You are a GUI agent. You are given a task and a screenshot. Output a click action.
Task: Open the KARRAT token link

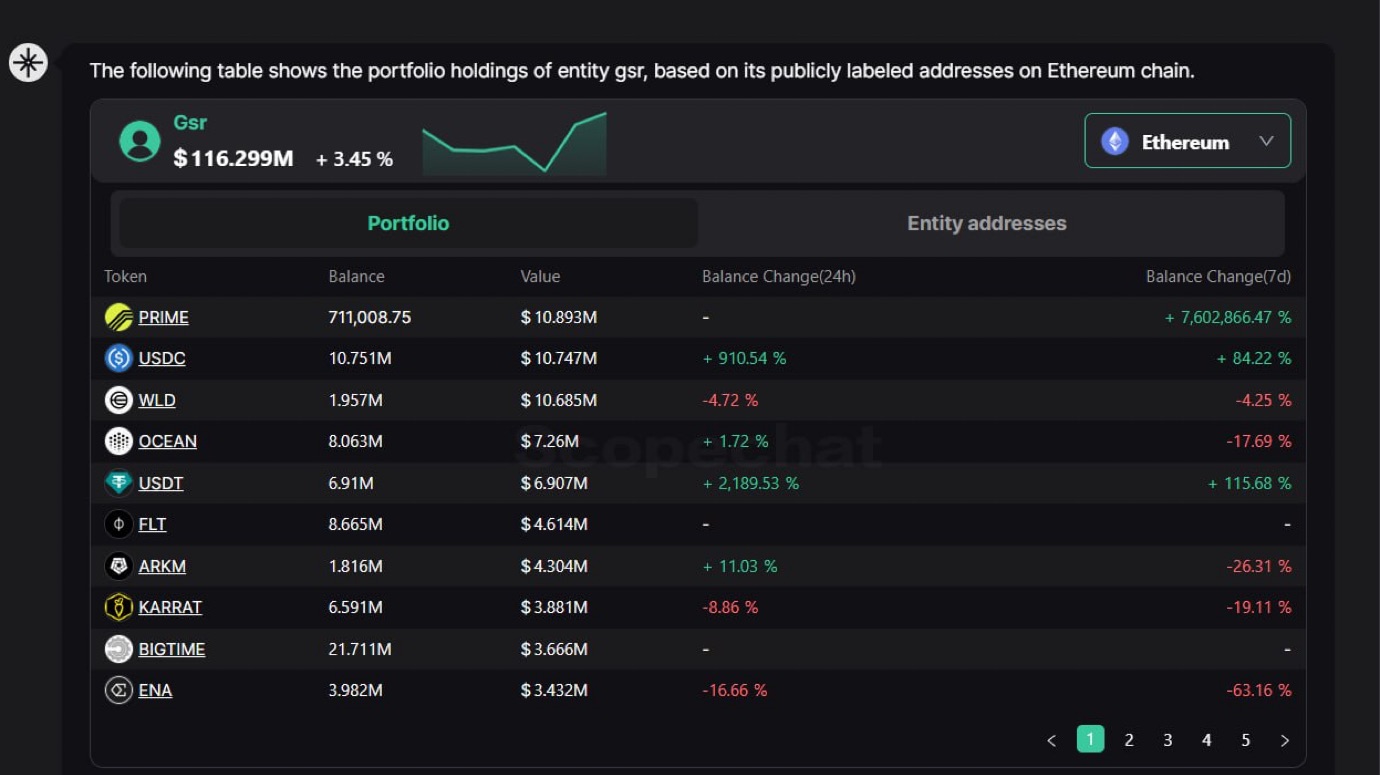(x=170, y=607)
